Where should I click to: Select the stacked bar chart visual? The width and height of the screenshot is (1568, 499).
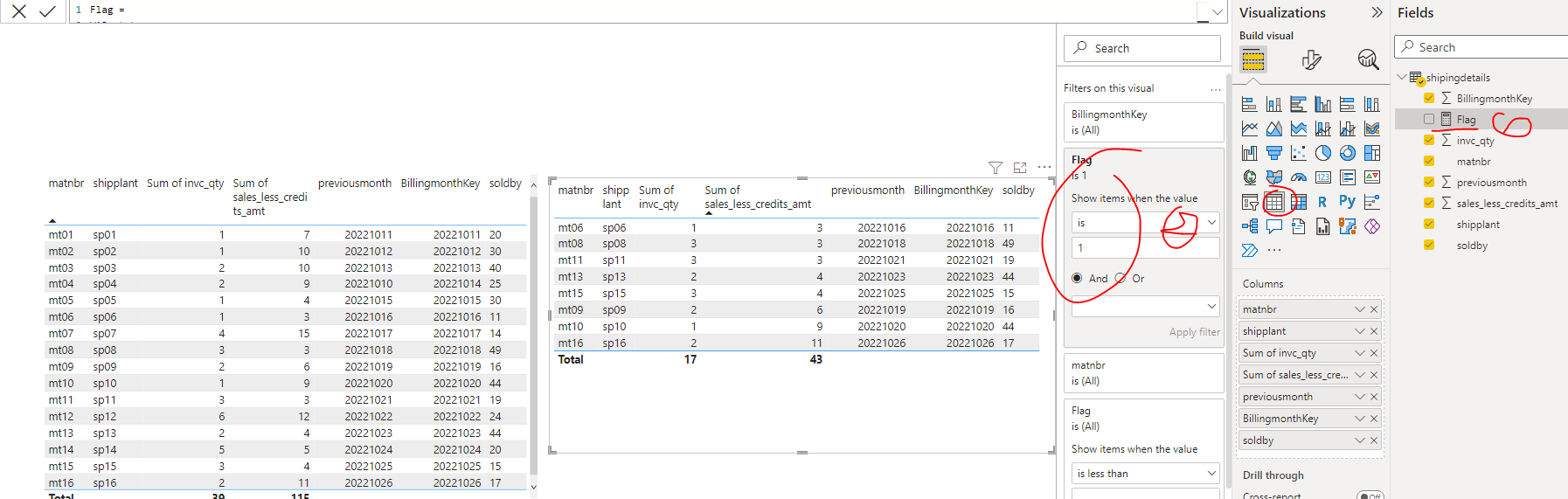(x=1250, y=105)
